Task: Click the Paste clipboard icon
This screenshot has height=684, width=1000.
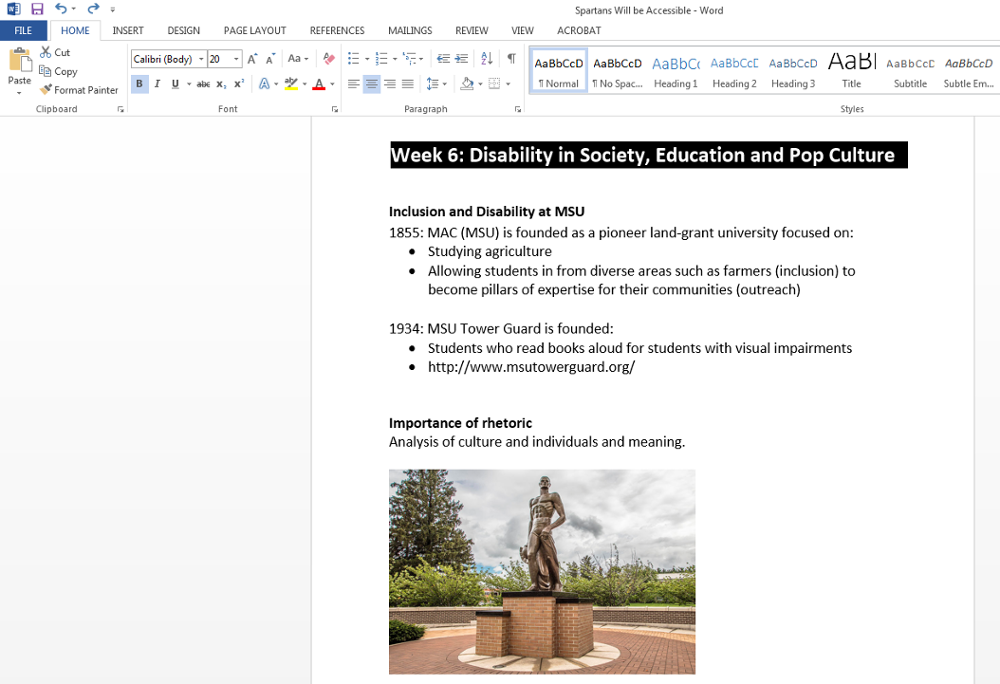Action: point(20,61)
